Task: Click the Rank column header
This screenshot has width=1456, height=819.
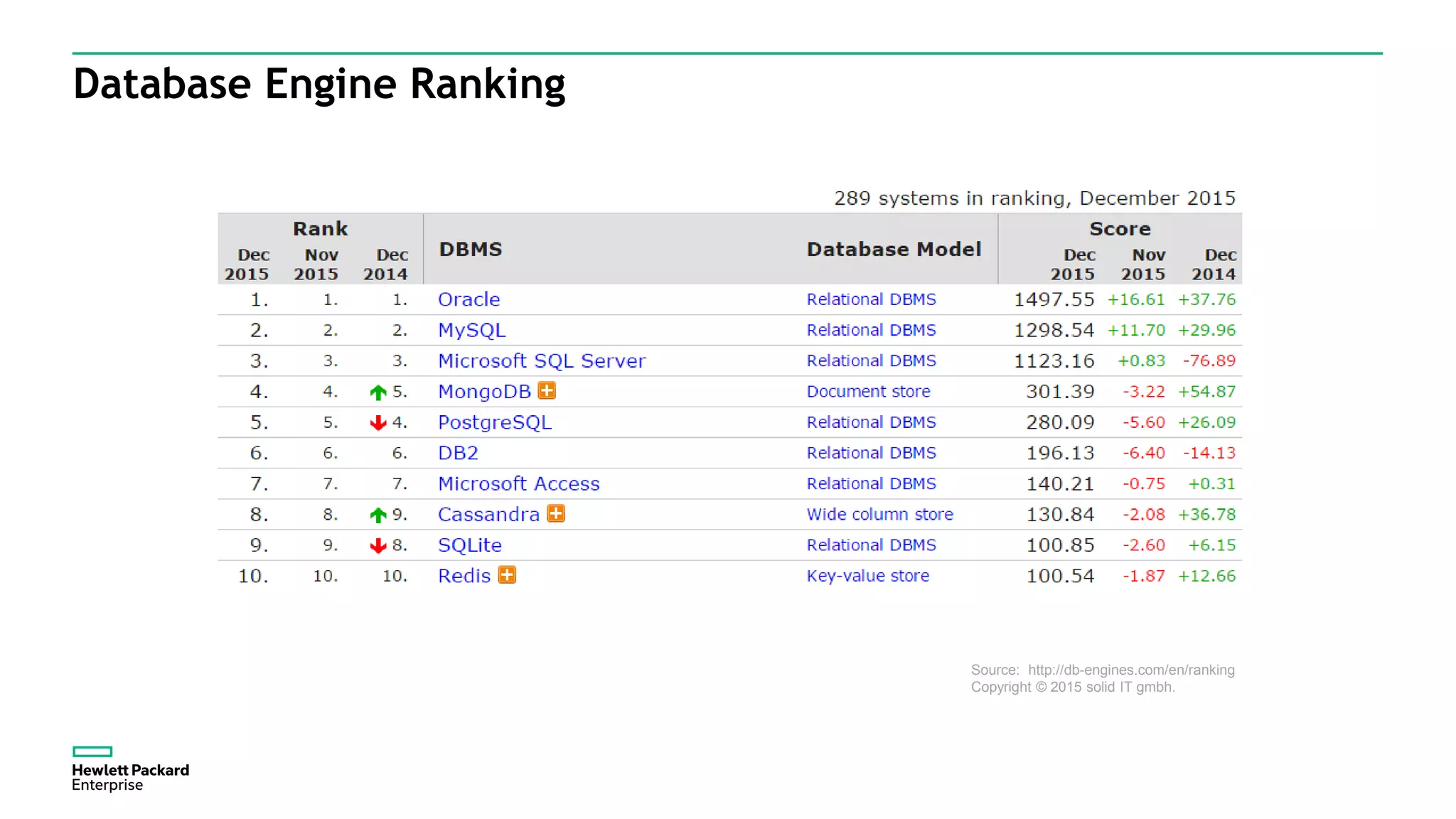Action: point(321,229)
